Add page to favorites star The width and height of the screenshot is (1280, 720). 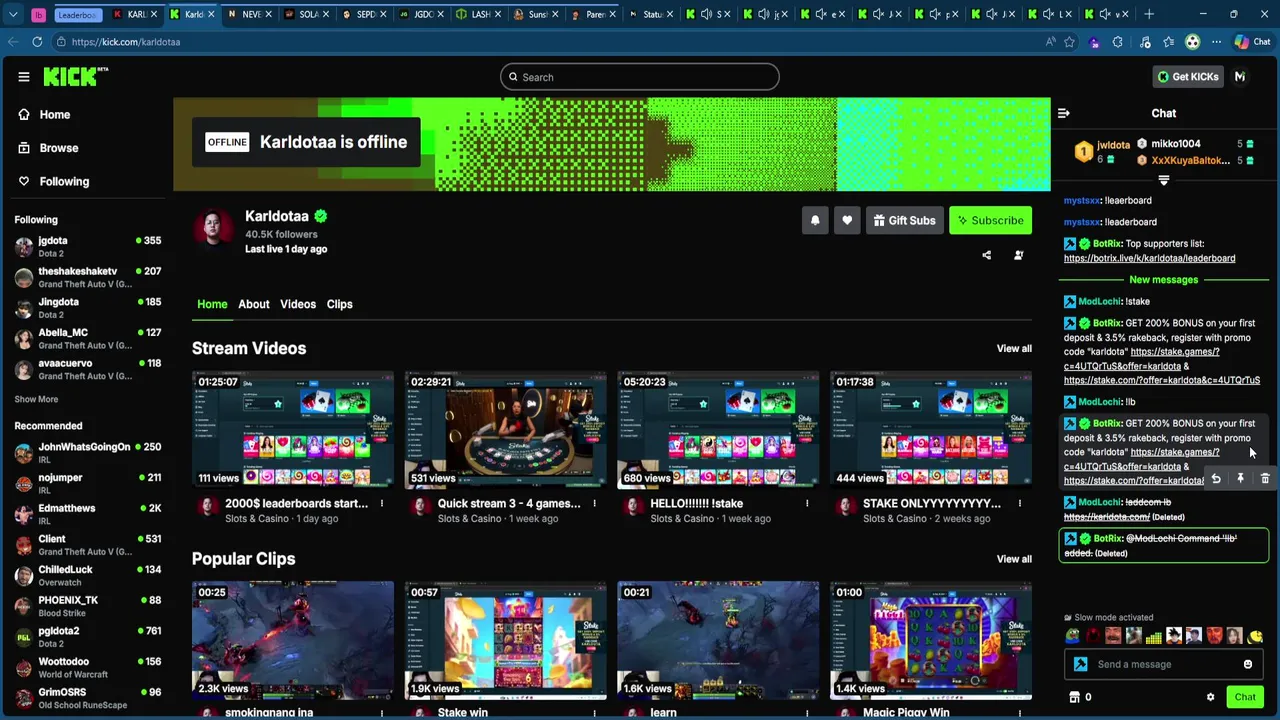coord(1069,42)
